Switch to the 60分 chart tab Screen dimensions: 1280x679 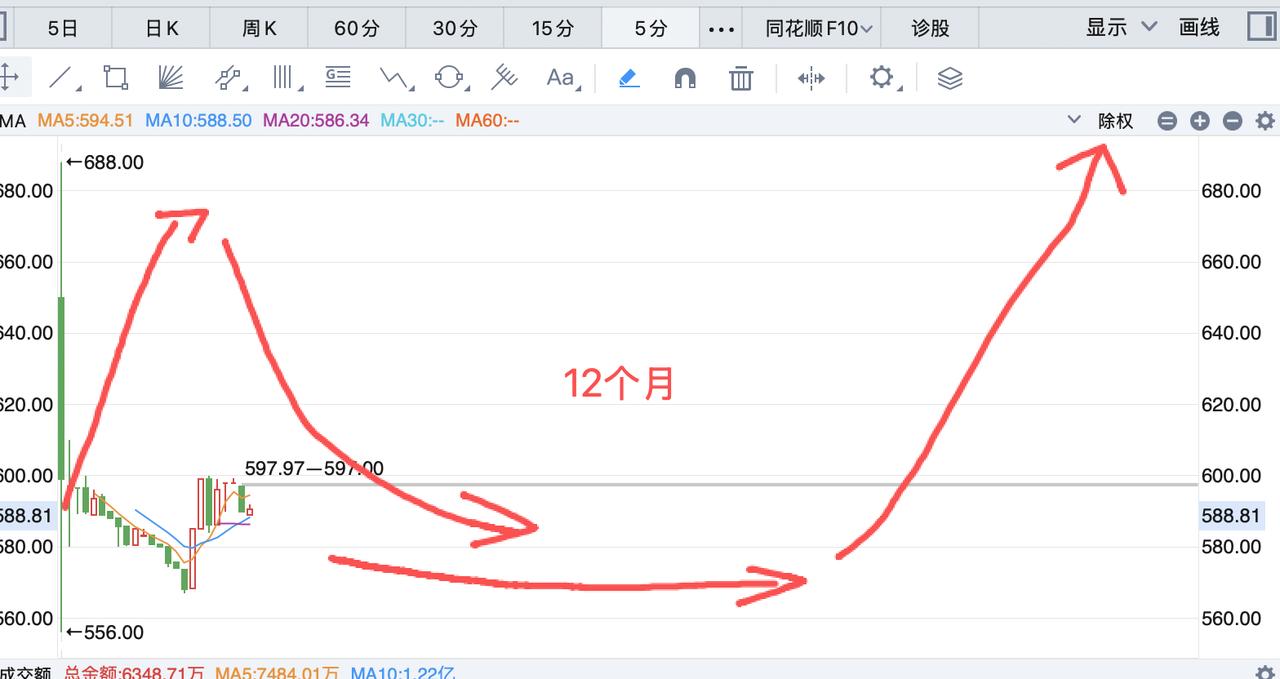pyautogui.click(x=356, y=29)
